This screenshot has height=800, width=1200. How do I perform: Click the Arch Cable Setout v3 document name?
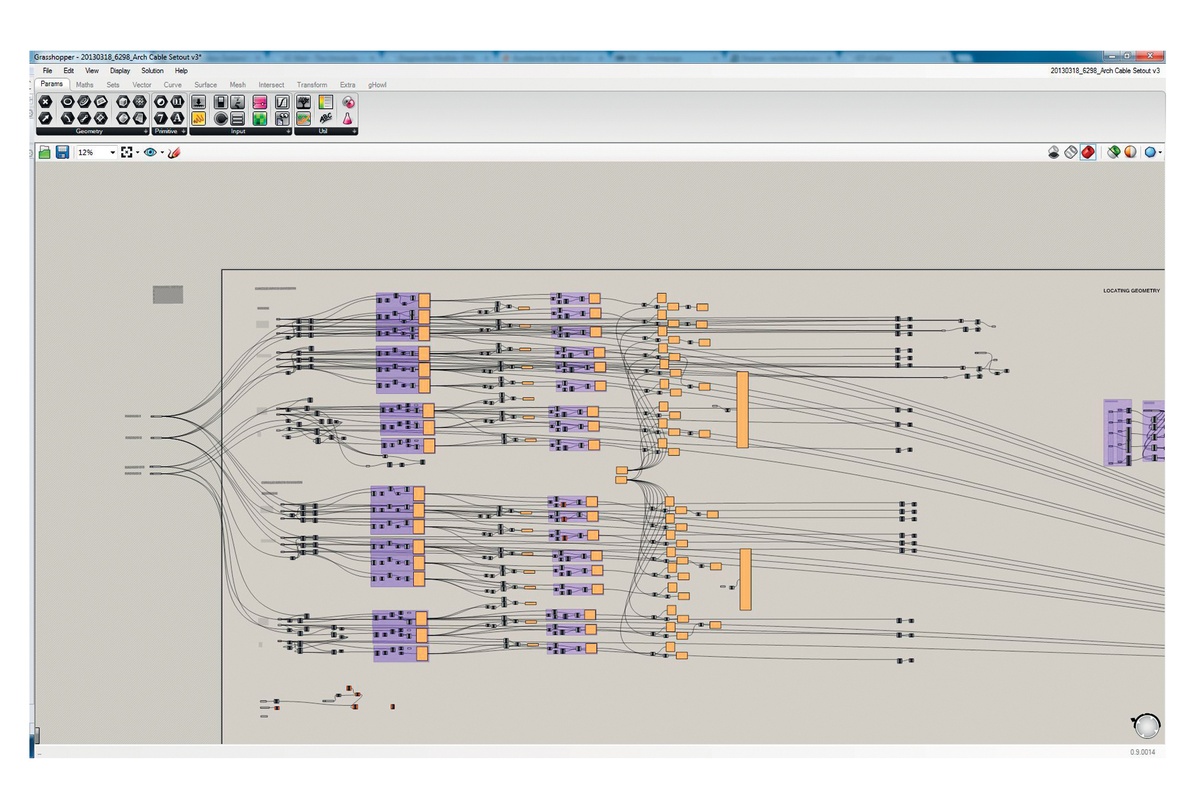[x=1105, y=71]
